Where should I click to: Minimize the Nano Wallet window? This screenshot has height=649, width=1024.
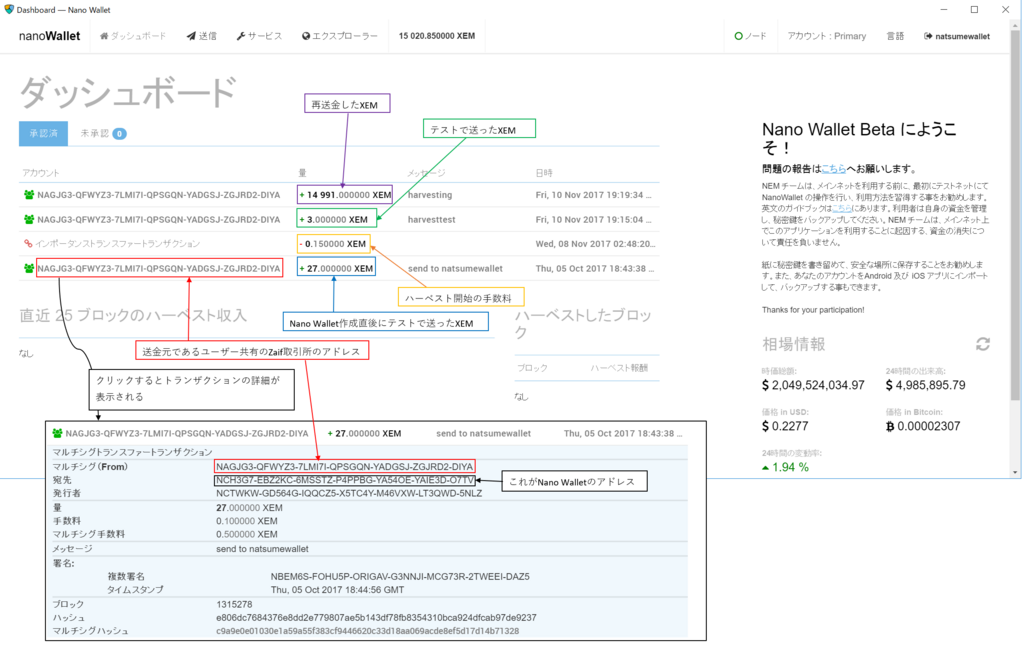coord(944,9)
